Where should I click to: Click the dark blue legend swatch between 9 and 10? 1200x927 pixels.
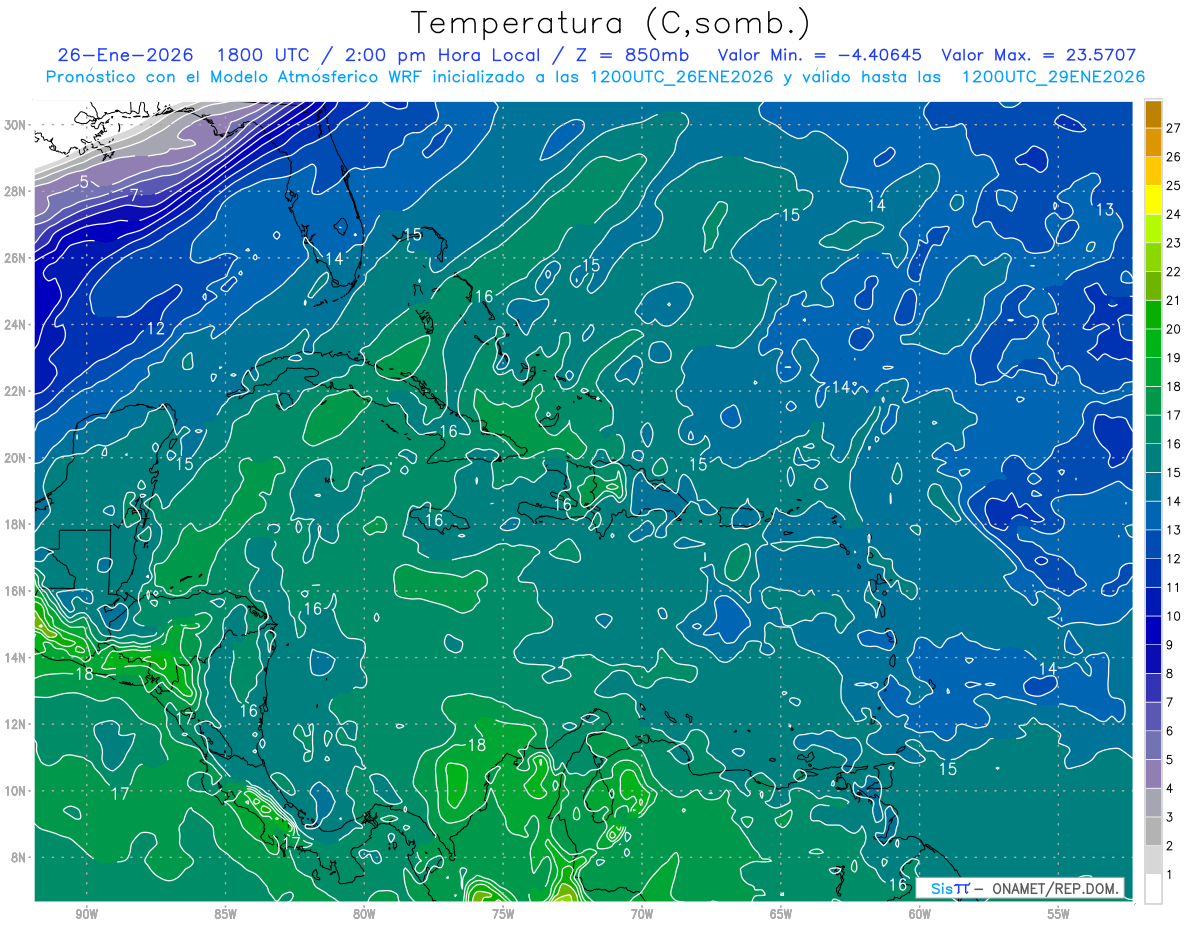1153,630
